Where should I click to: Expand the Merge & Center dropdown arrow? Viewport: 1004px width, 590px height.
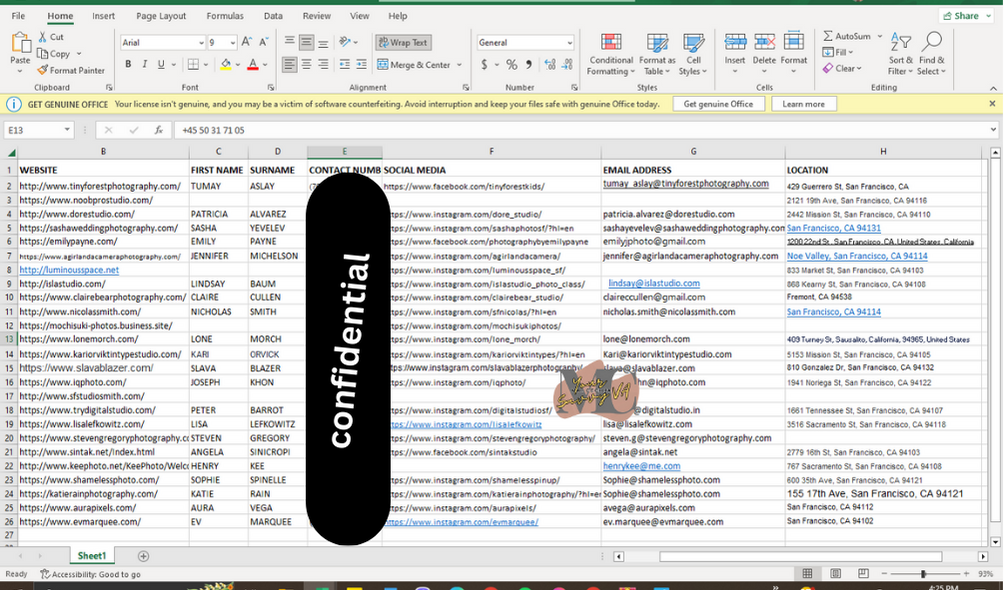(460, 65)
